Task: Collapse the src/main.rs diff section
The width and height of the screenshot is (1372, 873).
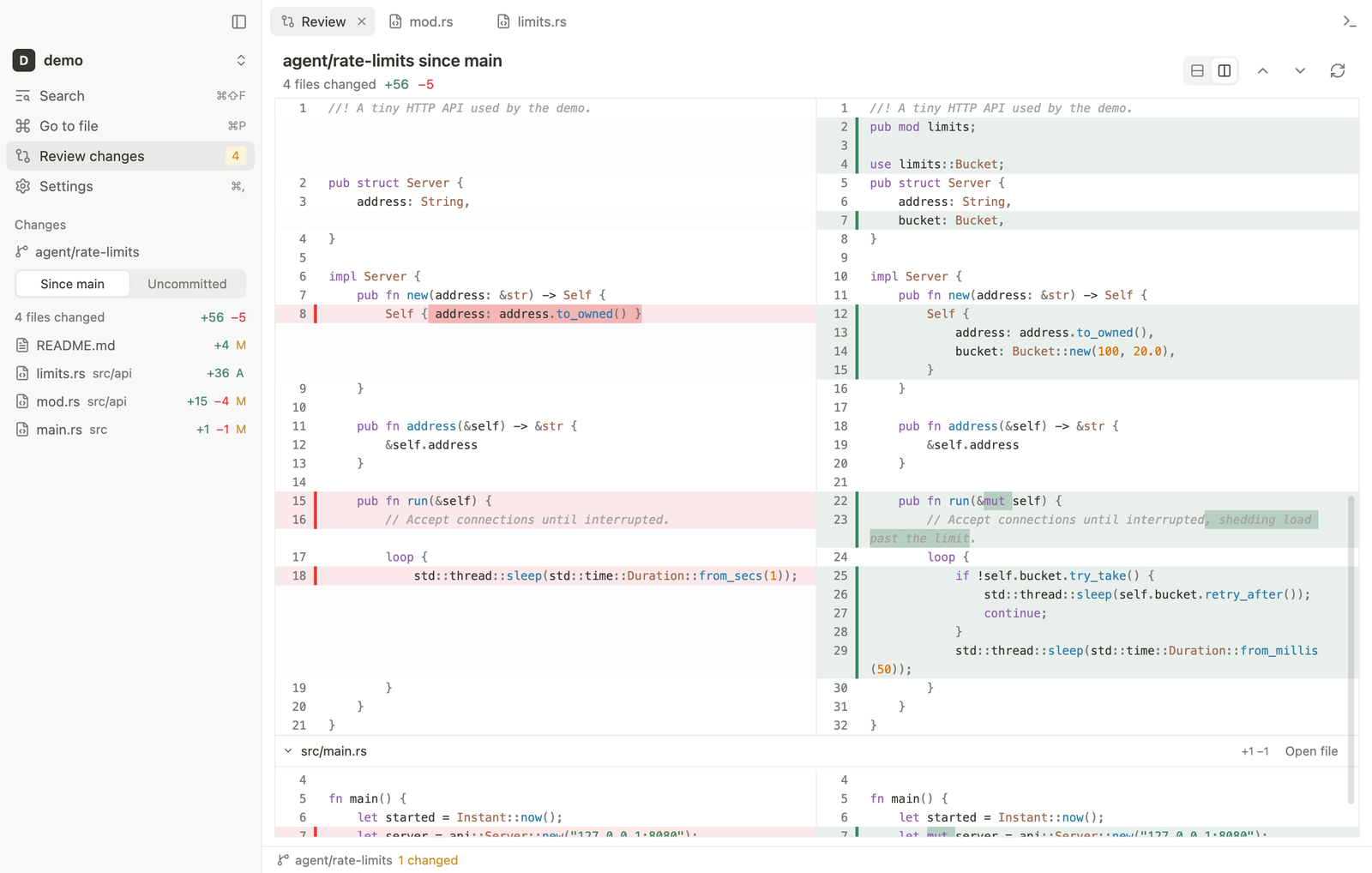Action: click(288, 751)
